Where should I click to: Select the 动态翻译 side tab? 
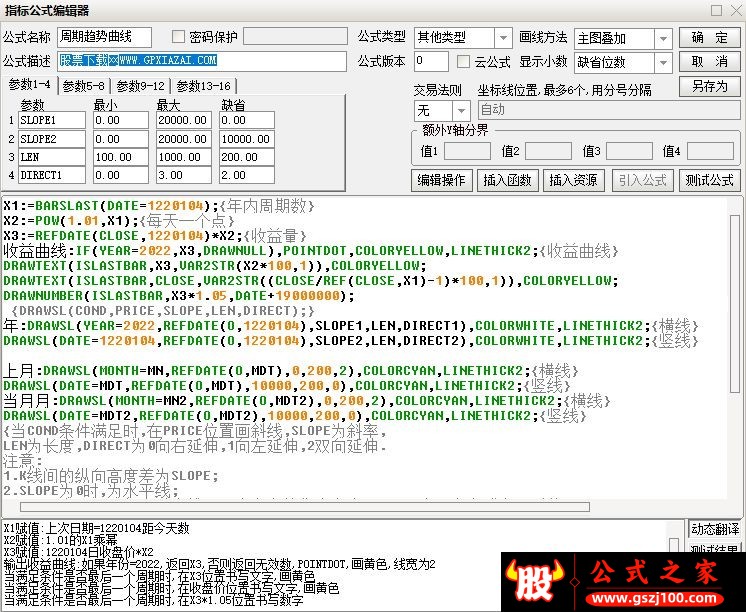[715, 530]
